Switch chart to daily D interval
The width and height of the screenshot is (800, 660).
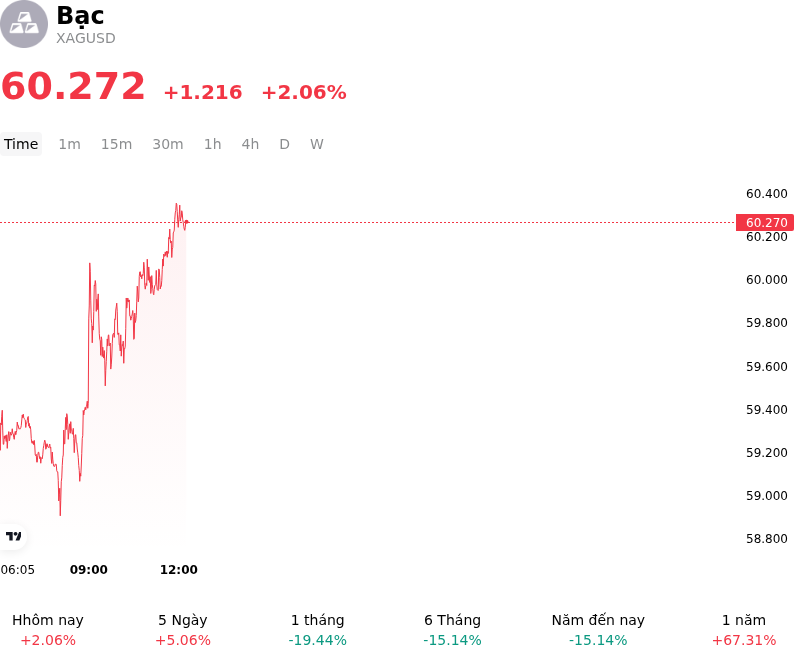point(285,144)
